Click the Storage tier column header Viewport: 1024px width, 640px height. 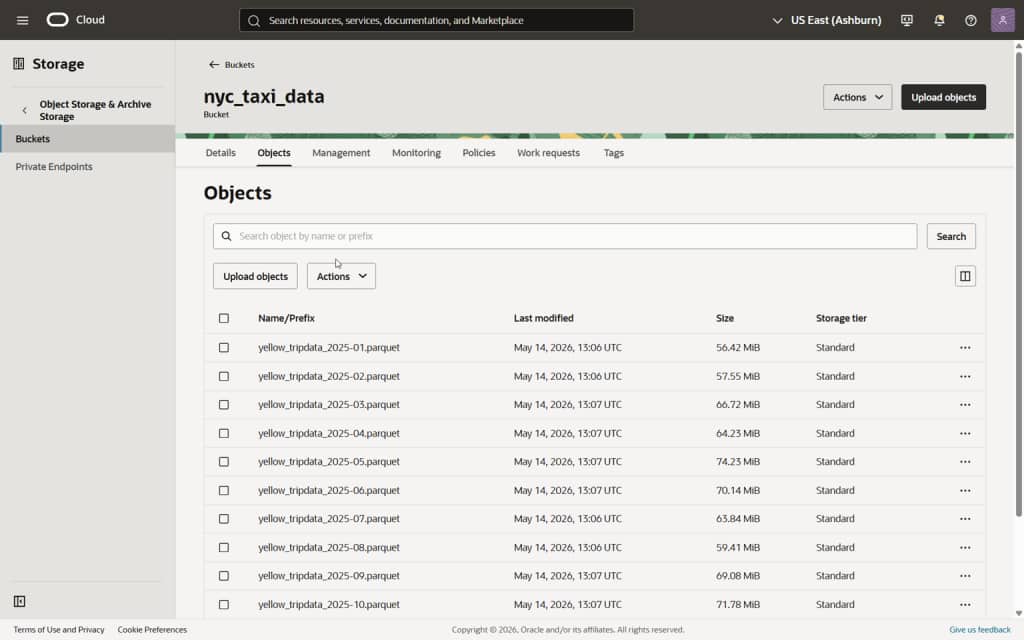coord(840,318)
